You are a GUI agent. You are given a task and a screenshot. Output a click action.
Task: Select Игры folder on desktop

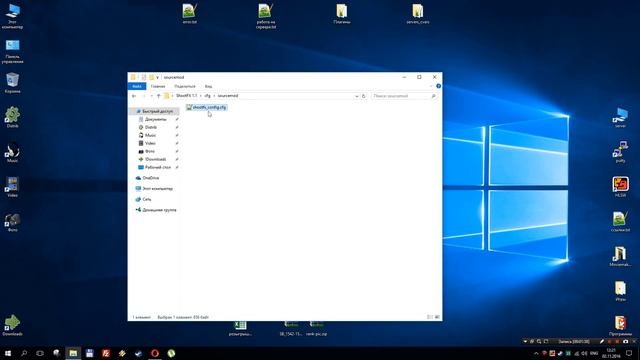620,291
